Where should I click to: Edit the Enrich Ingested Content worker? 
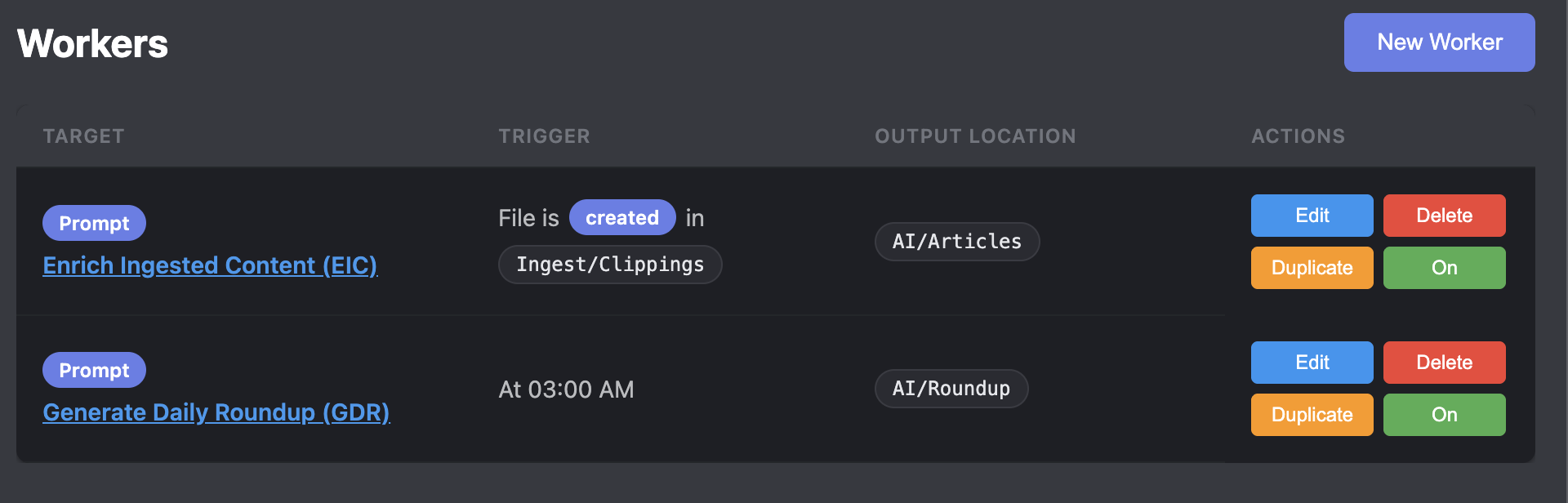click(x=1312, y=215)
